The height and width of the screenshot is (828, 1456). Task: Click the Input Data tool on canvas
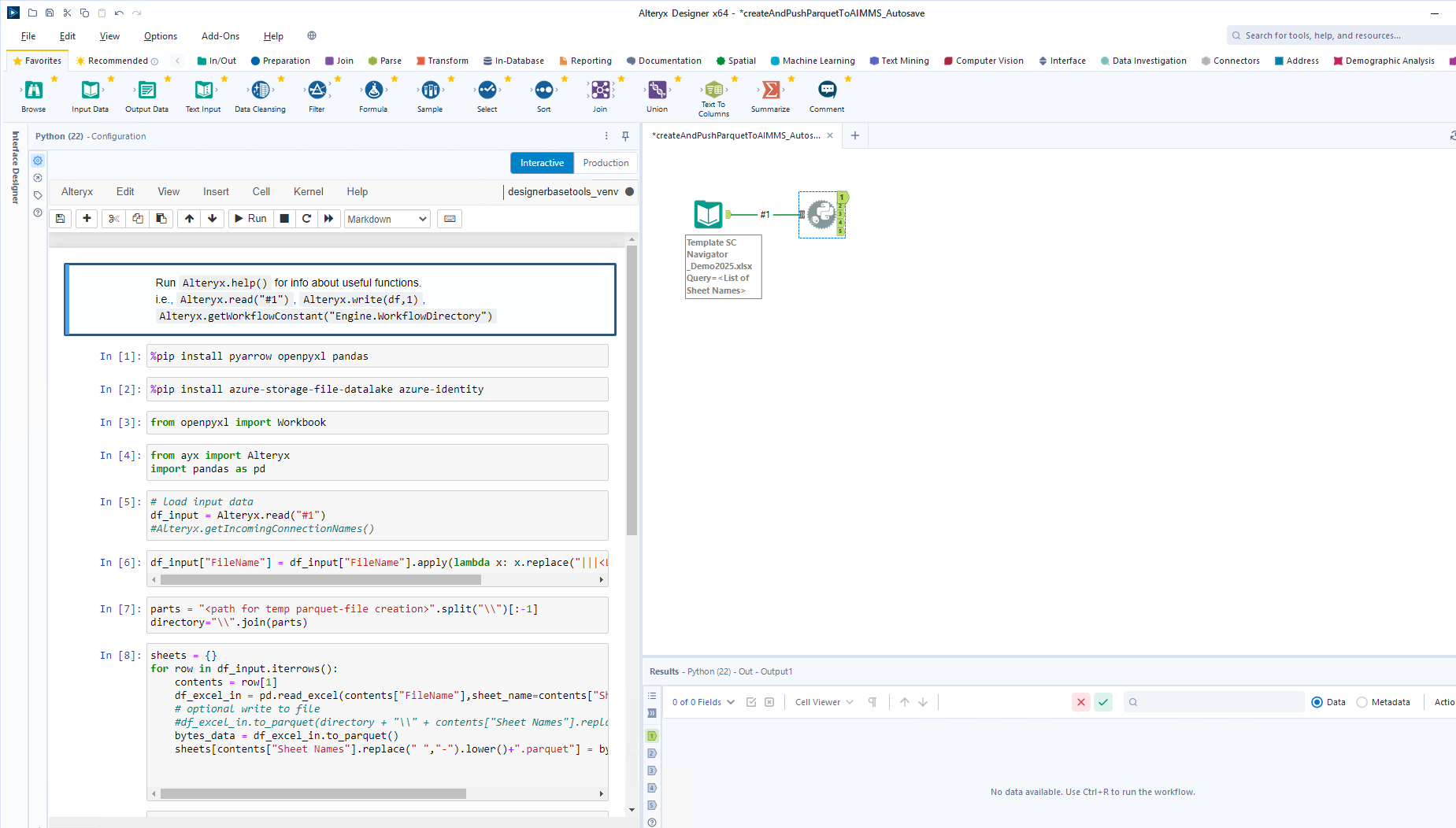pyautogui.click(x=708, y=214)
